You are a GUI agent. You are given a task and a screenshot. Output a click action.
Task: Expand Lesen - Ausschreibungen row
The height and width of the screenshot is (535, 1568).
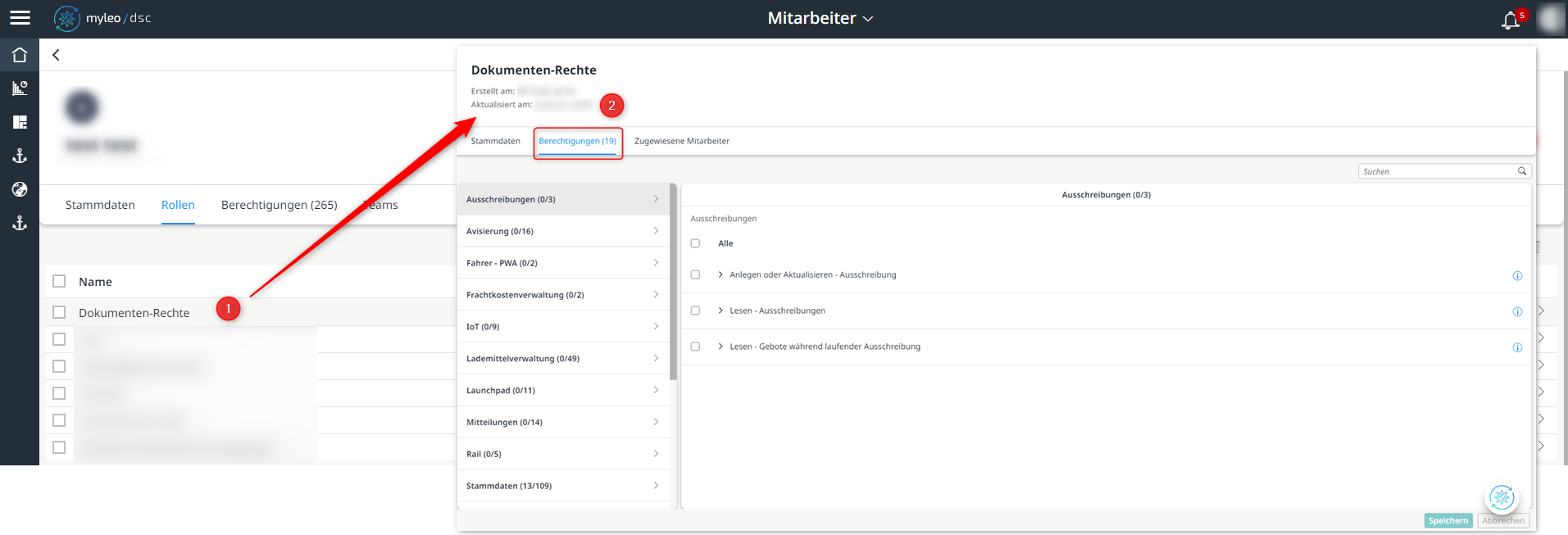click(720, 311)
